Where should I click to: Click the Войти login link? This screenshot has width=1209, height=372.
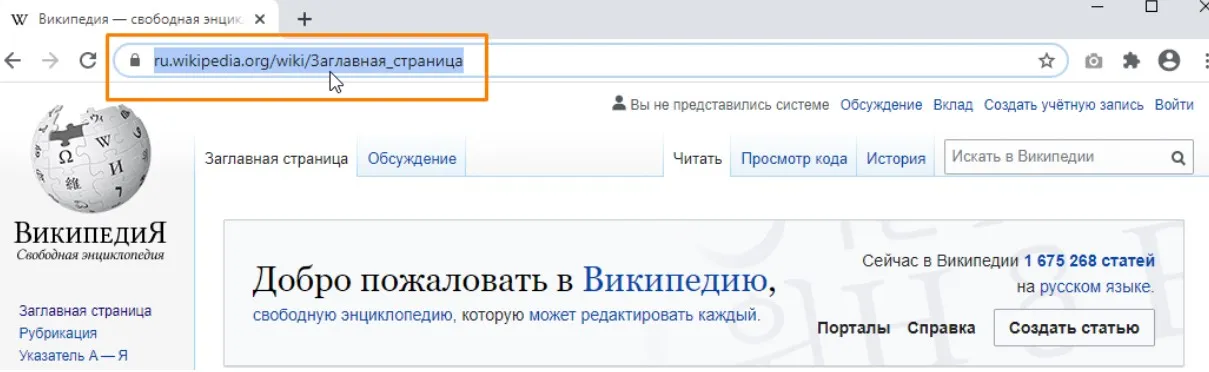coord(1174,104)
